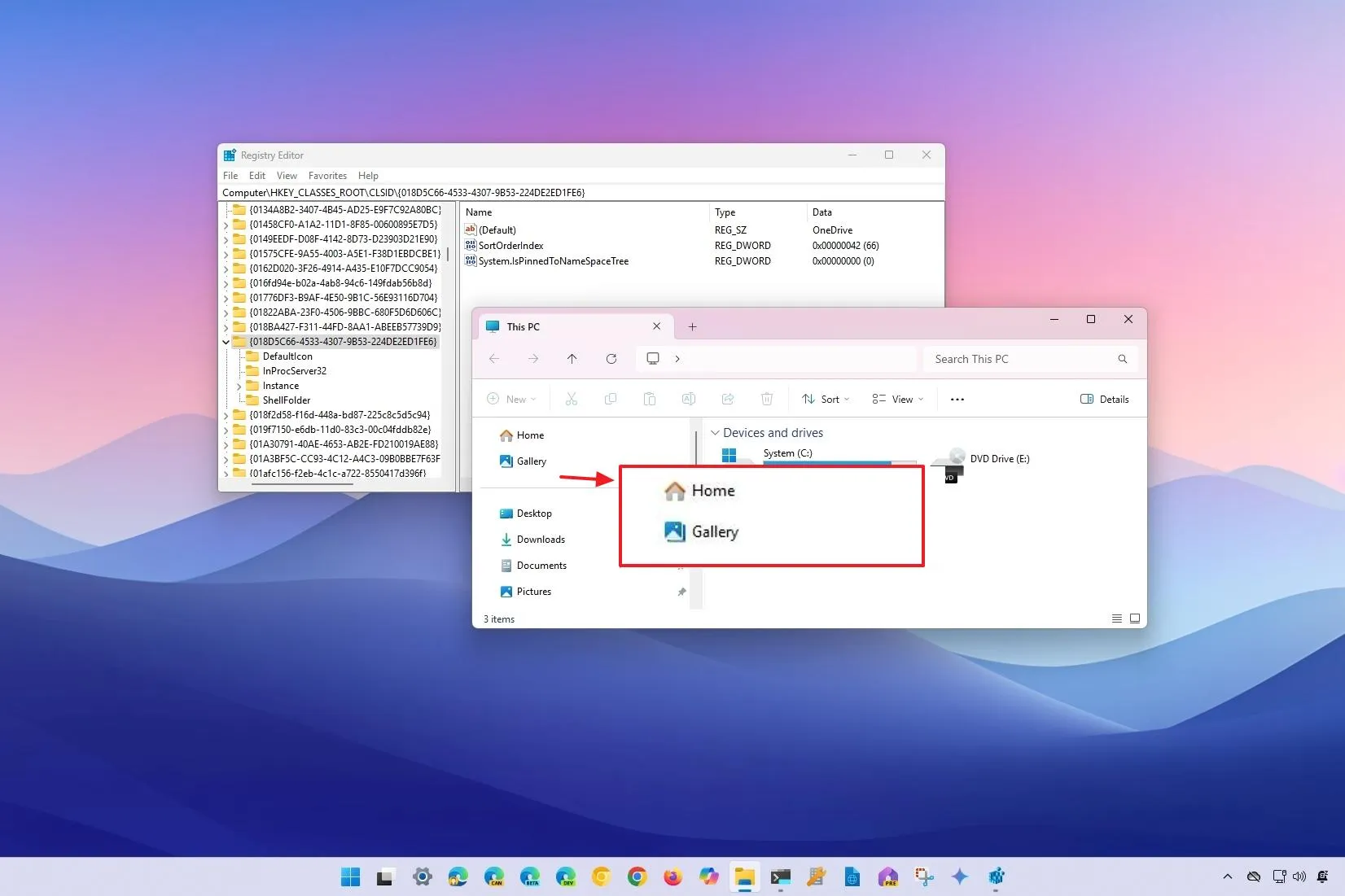Open the Edit menu in Registry Editor
The width and height of the screenshot is (1345, 896).
tap(256, 175)
